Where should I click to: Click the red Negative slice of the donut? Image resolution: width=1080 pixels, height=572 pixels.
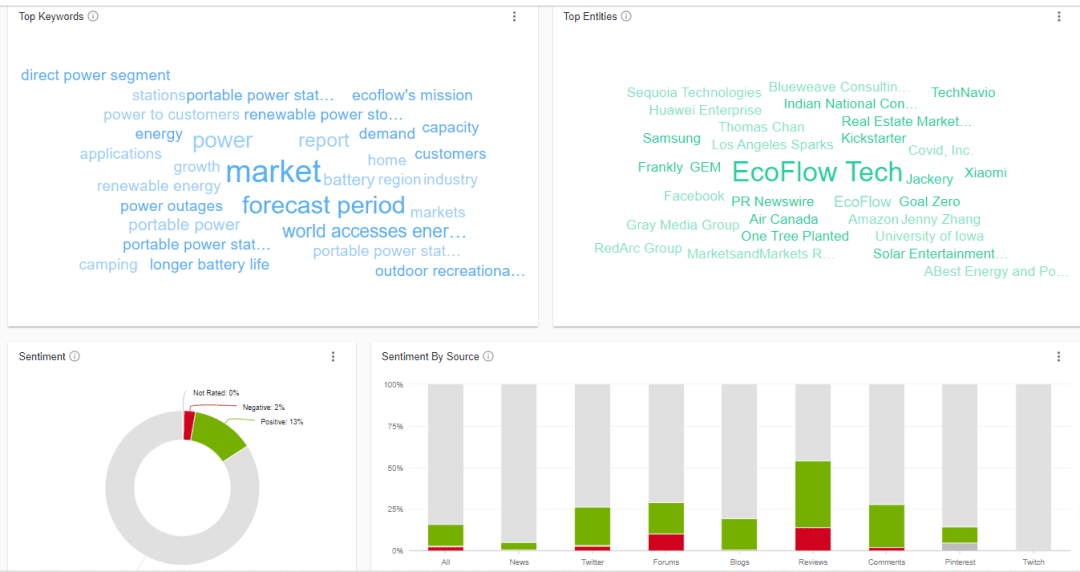point(189,425)
